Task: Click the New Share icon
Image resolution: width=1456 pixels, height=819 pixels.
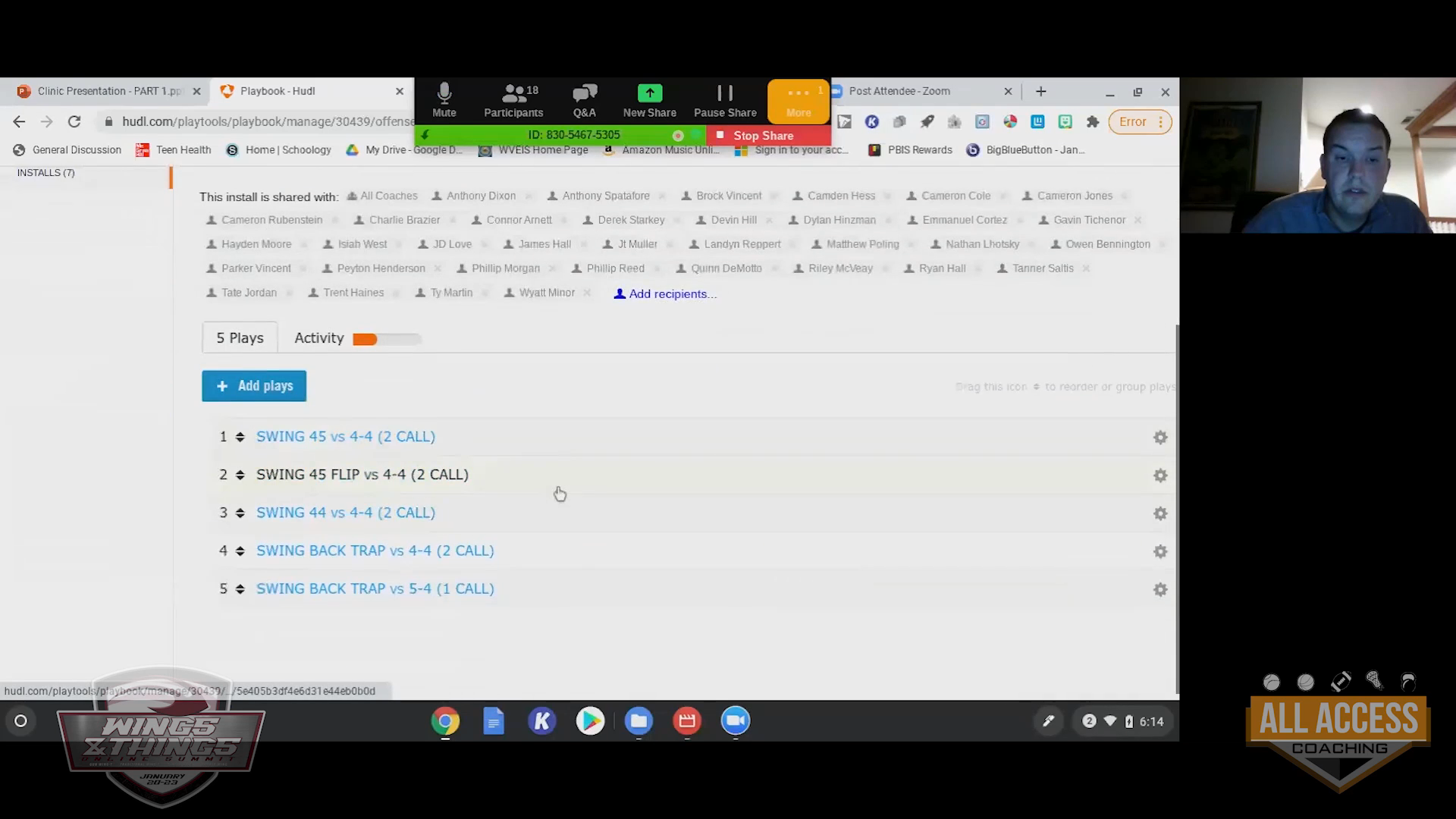Action: (649, 100)
